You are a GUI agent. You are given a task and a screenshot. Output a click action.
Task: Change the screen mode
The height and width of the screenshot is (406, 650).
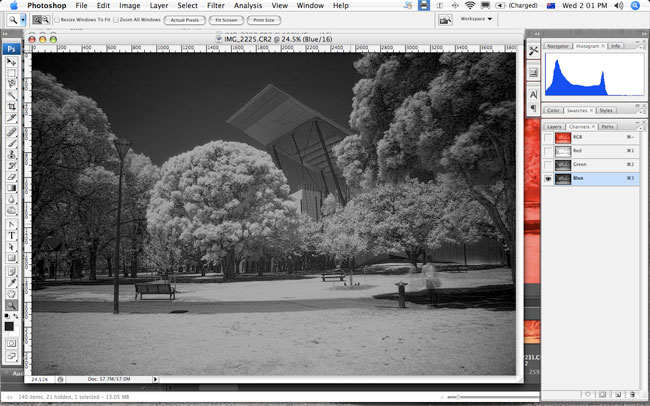coord(12,356)
